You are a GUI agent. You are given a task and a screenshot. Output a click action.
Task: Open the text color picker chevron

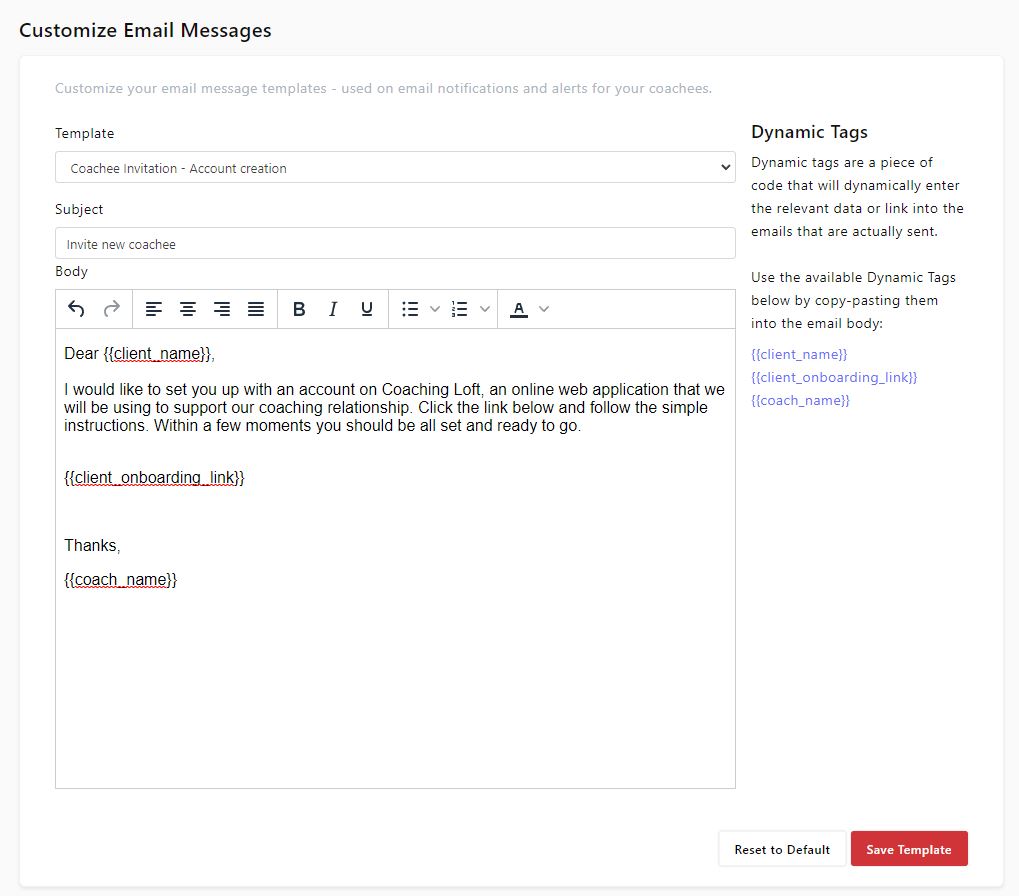543,308
